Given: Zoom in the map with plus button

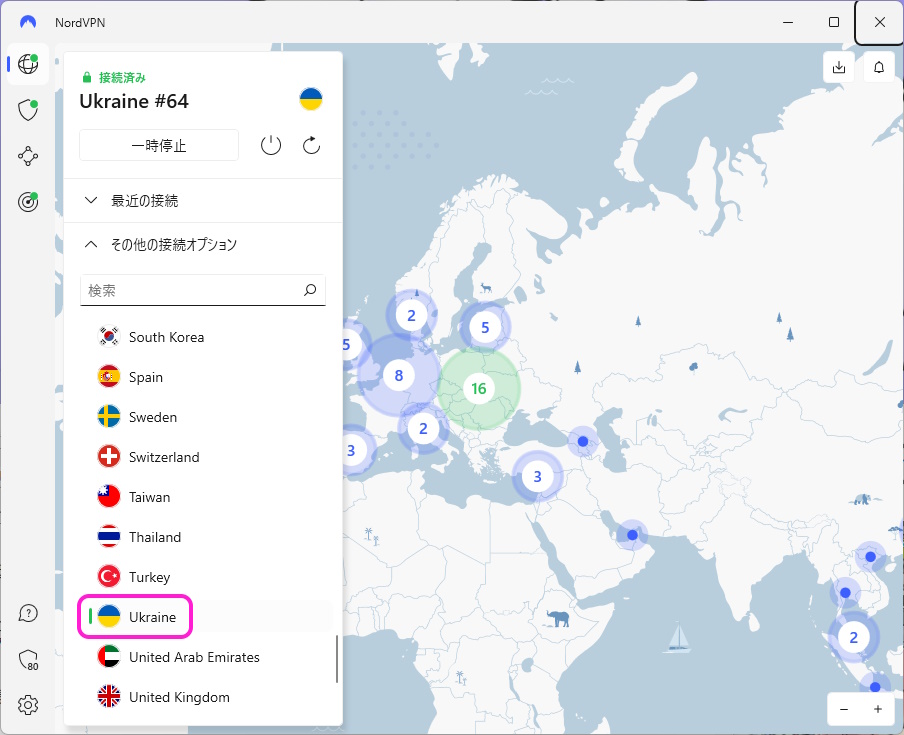Looking at the screenshot, I should (877, 709).
